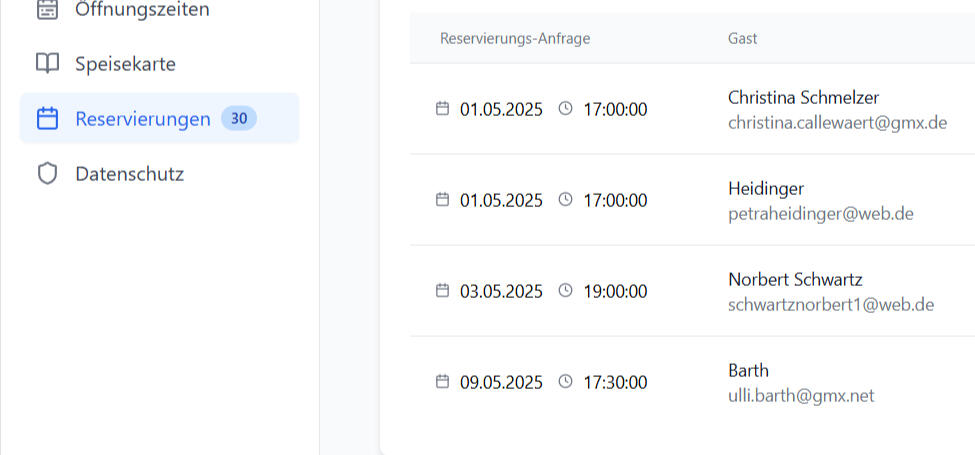Click calendar icon in Barth's reservation row

click(443, 382)
